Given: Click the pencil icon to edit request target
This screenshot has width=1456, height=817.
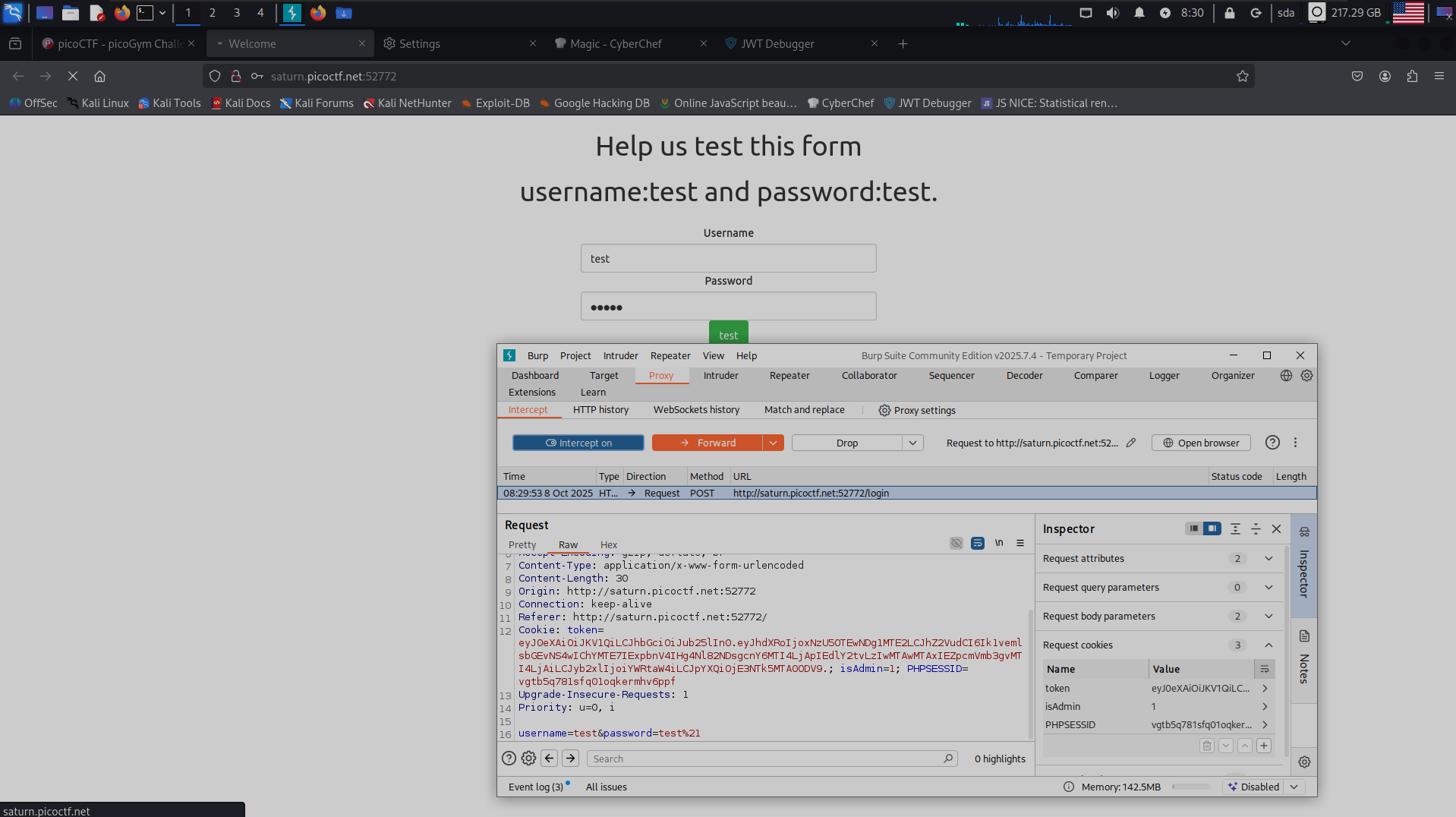Looking at the screenshot, I should 1131,443.
